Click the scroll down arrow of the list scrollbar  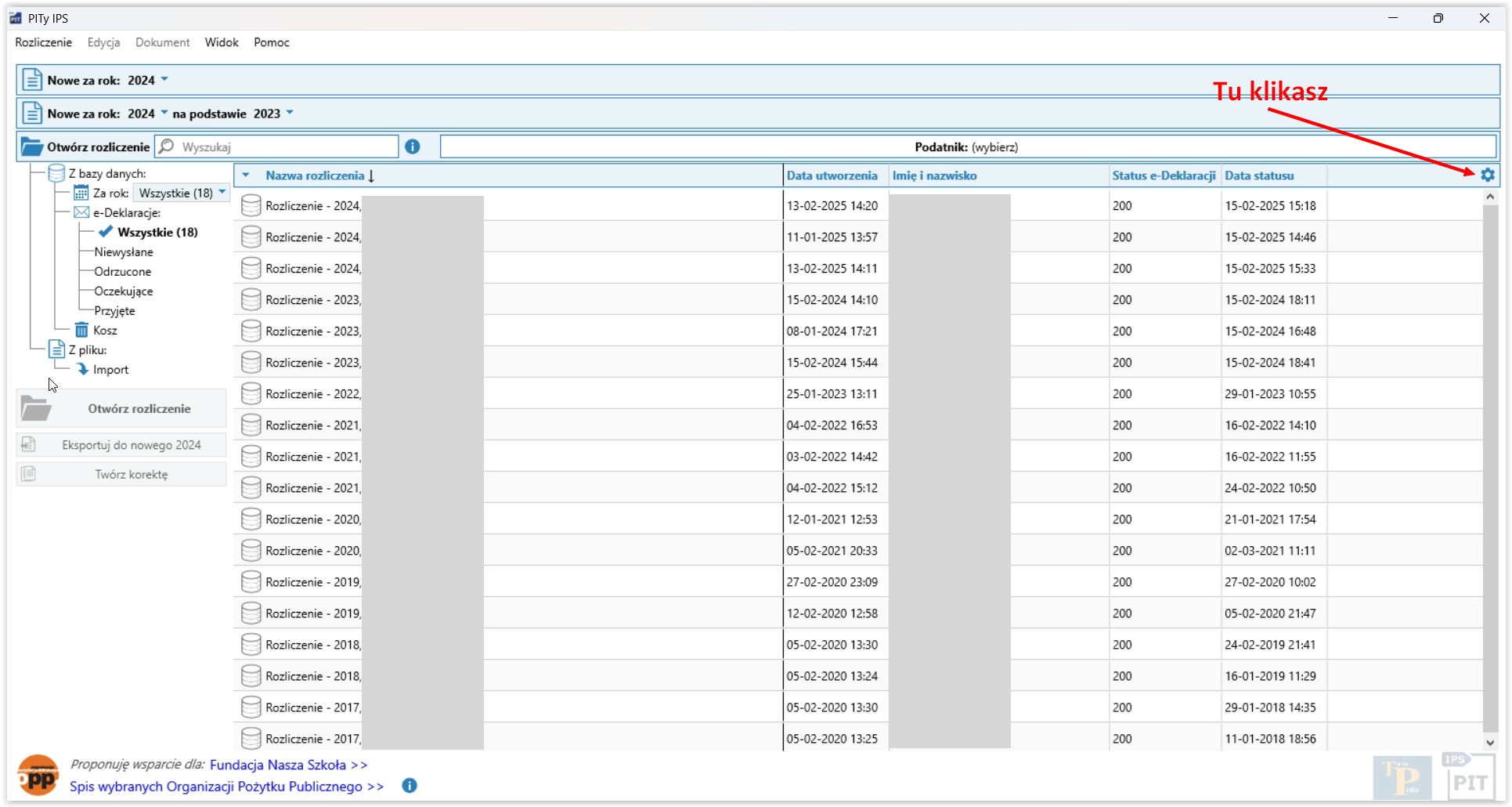[x=1489, y=743]
